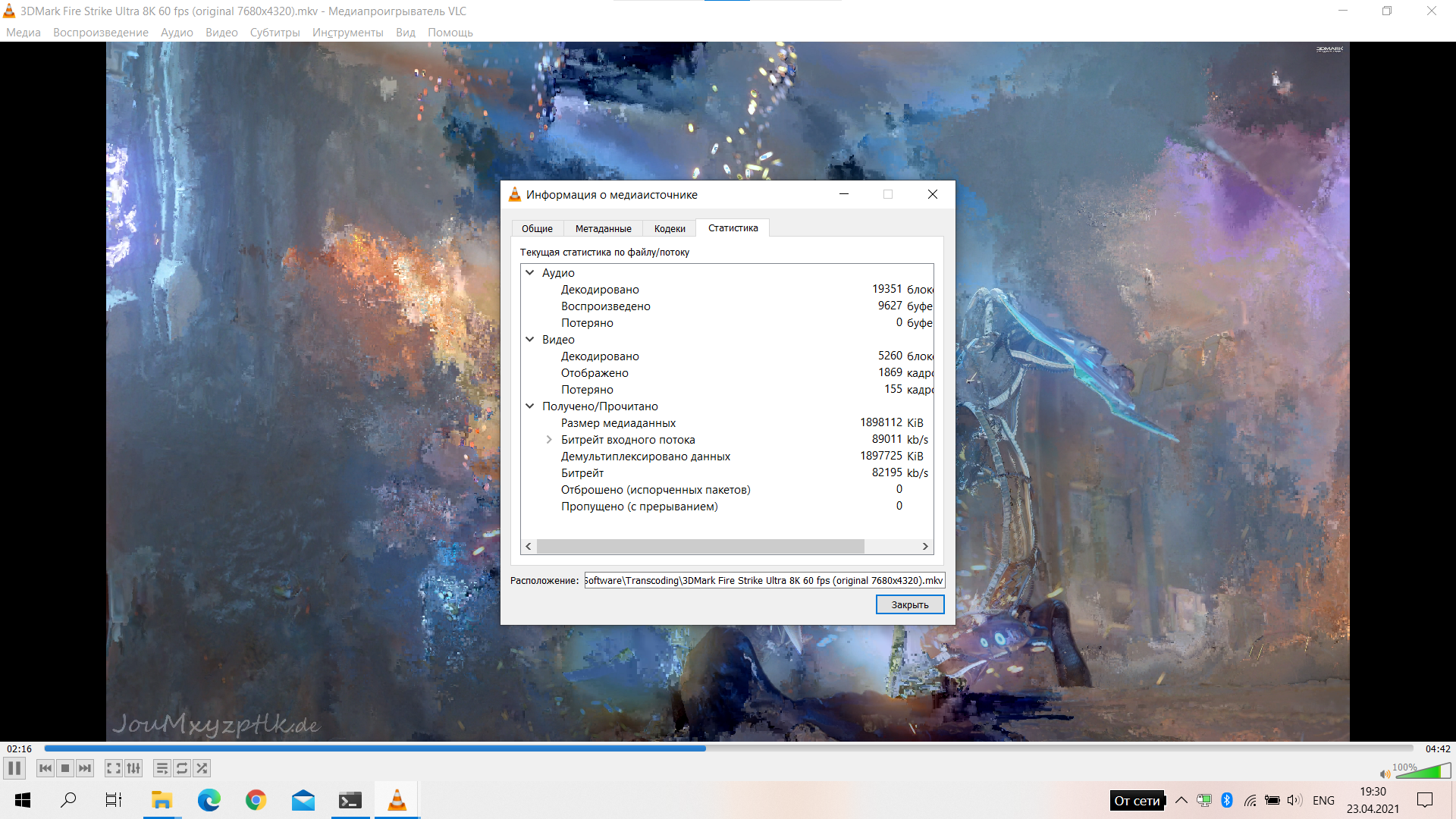Viewport: 1456px width, 819px height.
Task: Click the Расположение file path field
Action: pyautogui.click(x=764, y=580)
